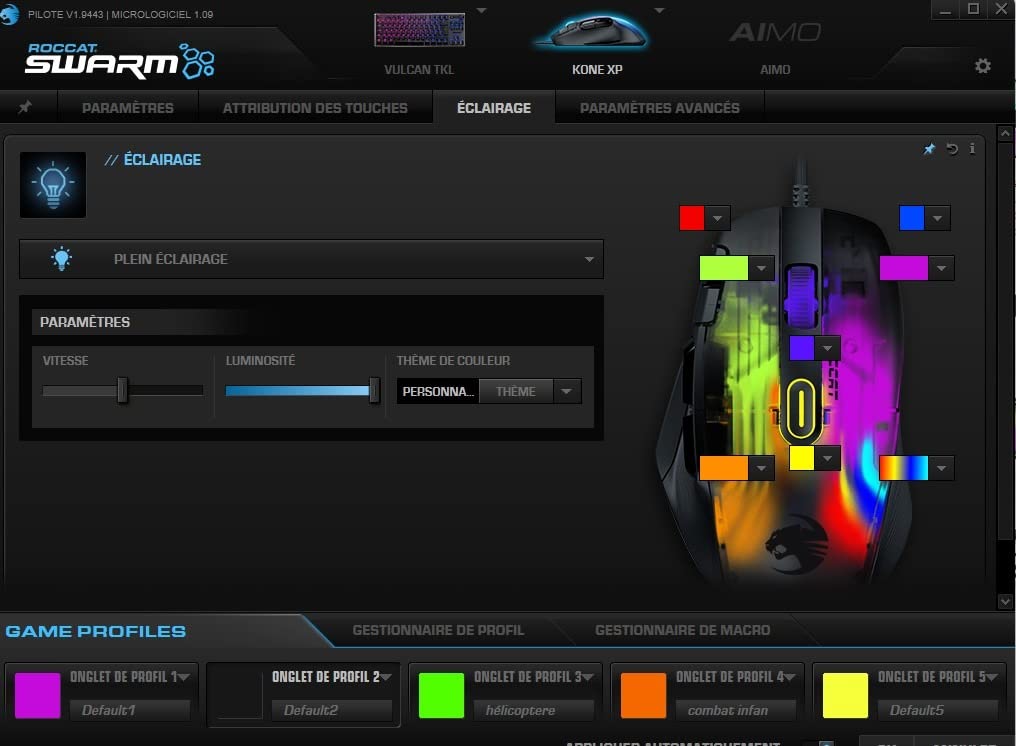Click the green profile 3 color square
The height and width of the screenshot is (746, 1016).
tap(441, 695)
